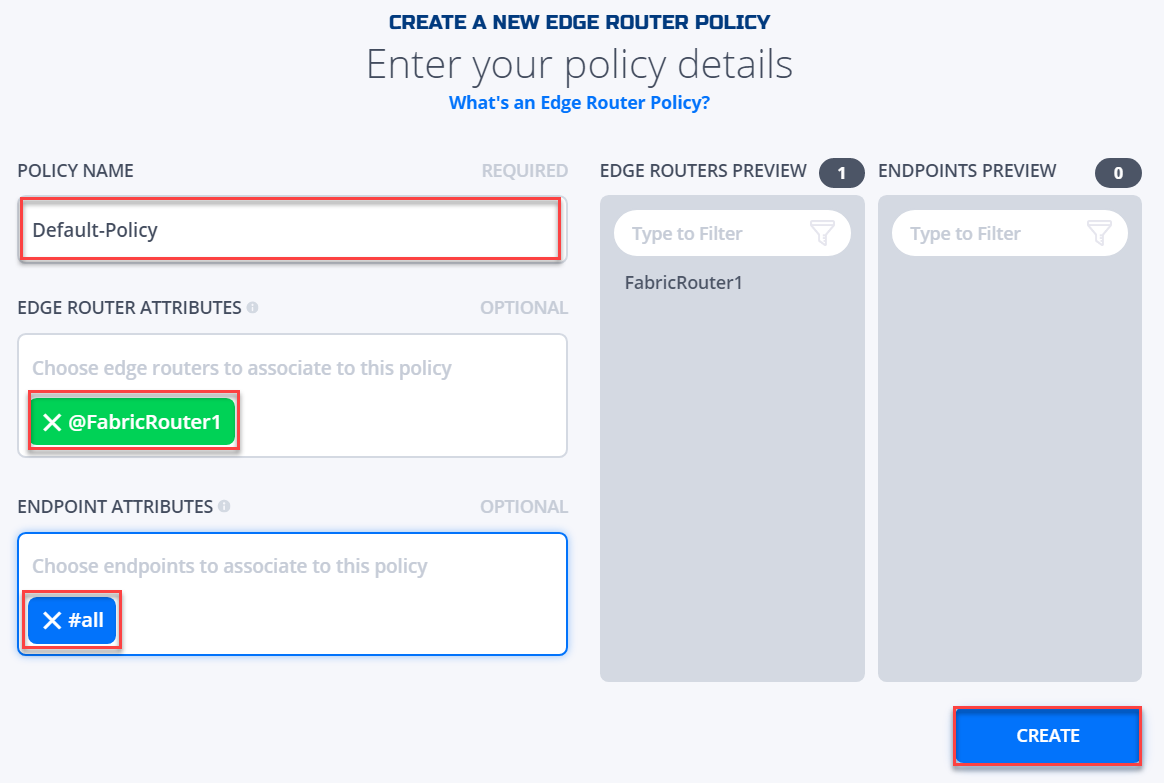The image size is (1164, 783).
Task: Open the What's an Edge Router Policy link
Action: pyautogui.click(x=579, y=102)
